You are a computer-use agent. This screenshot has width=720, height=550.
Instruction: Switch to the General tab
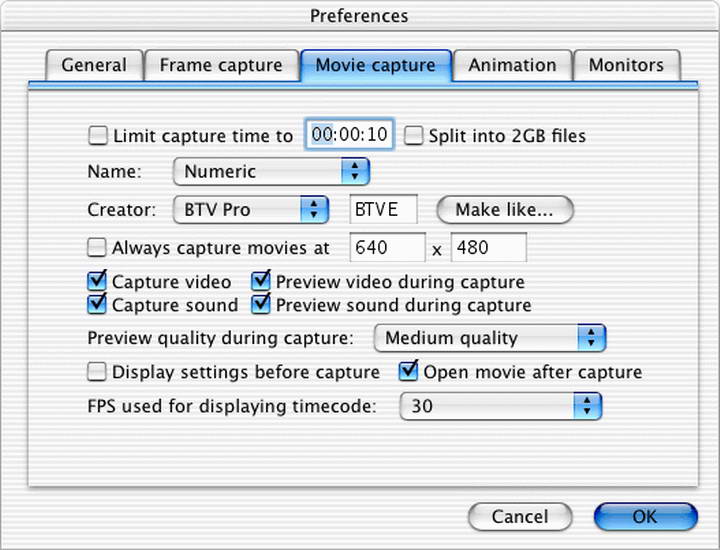tap(94, 66)
